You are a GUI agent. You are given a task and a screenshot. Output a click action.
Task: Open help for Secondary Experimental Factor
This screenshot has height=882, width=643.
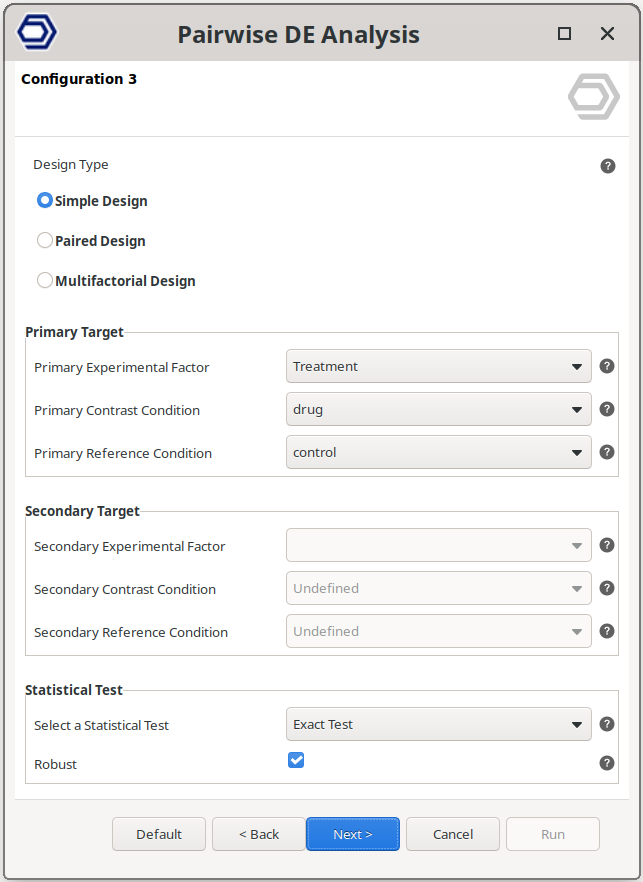point(607,546)
